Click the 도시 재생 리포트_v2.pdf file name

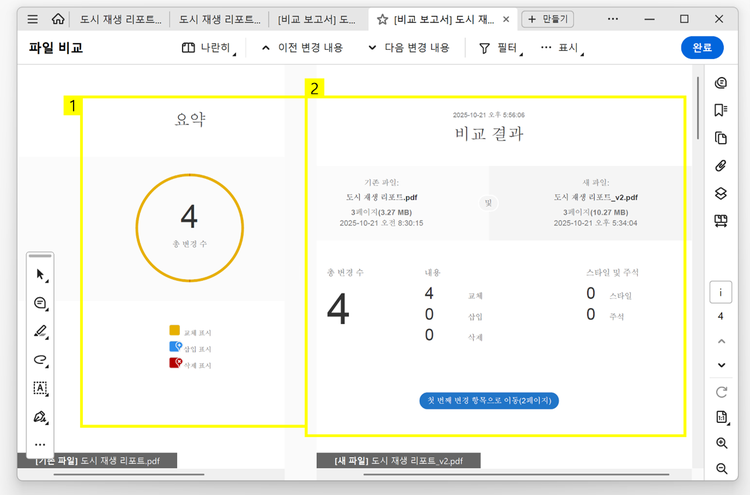596,197
